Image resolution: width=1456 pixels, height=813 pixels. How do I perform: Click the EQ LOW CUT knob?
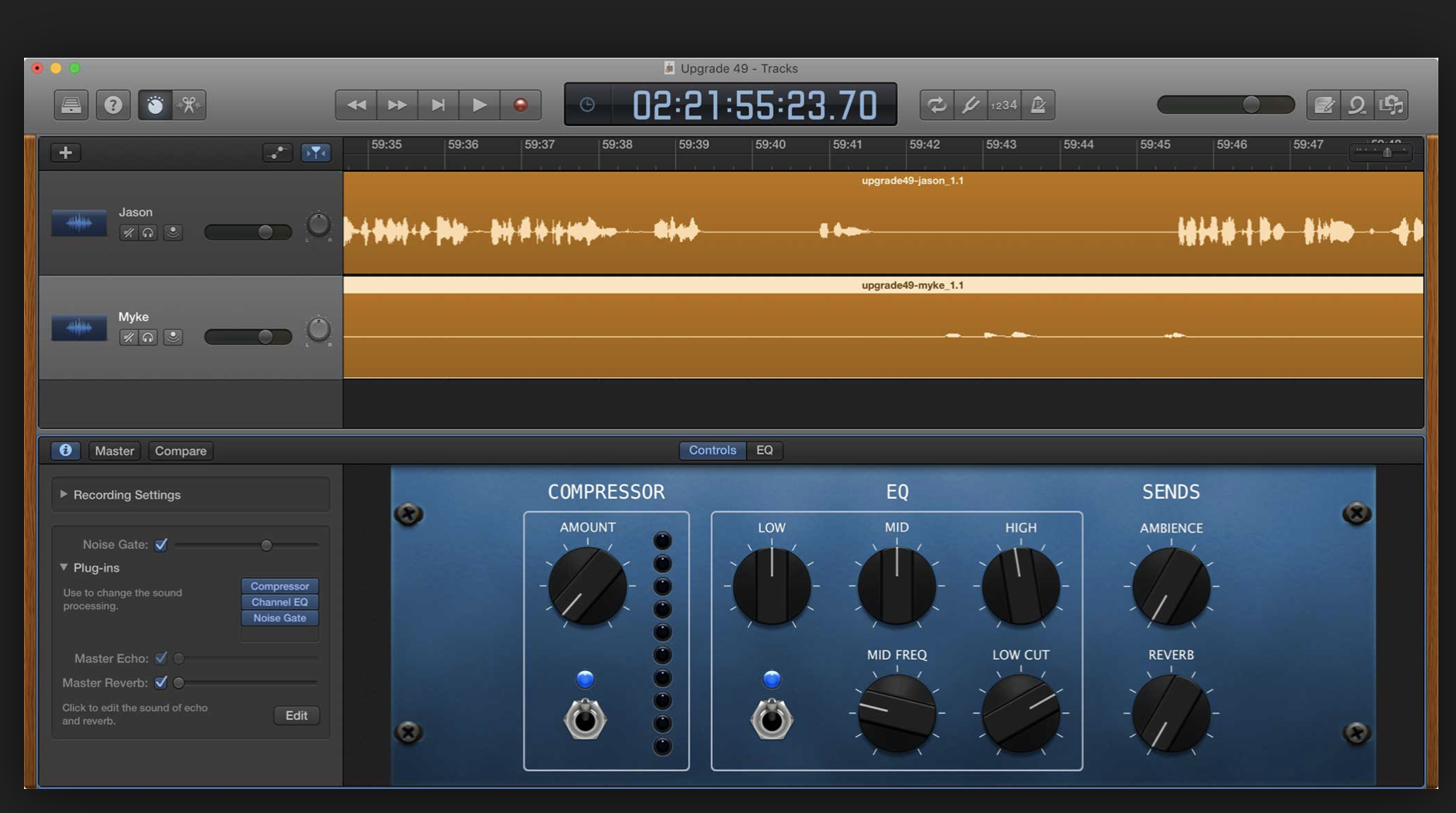coord(1021,713)
